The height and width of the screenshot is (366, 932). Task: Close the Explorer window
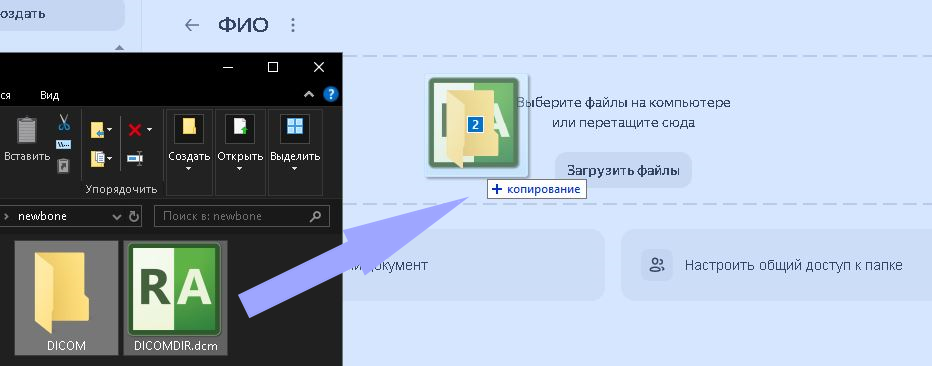(319, 67)
